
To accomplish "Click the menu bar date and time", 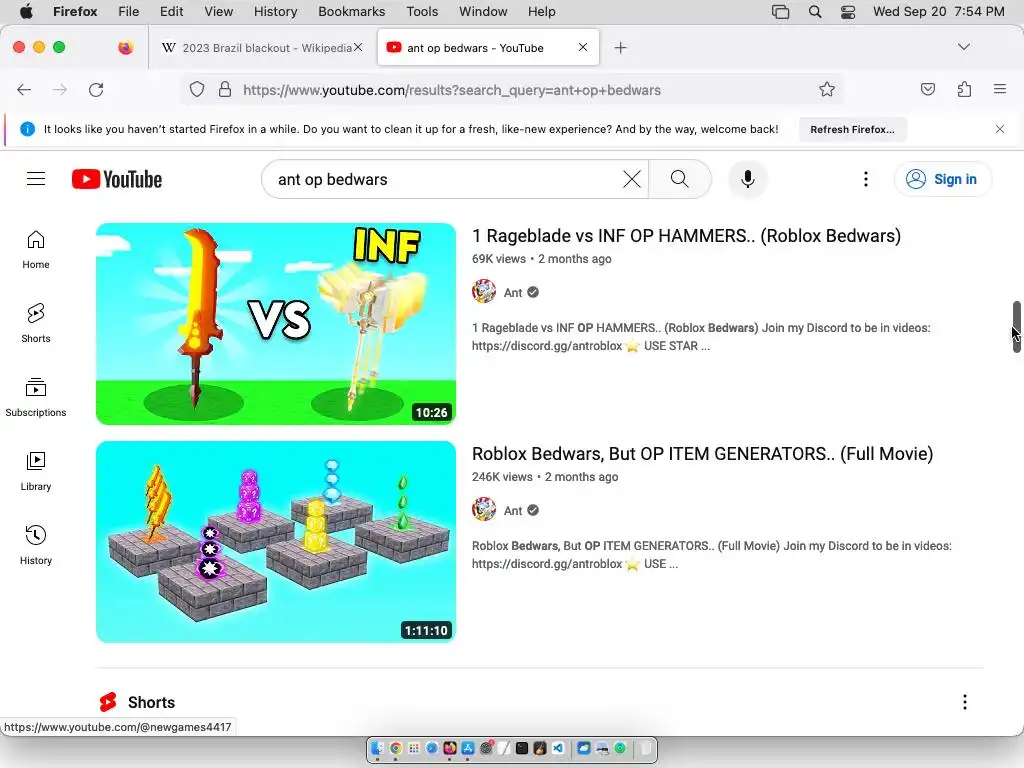I will pos(938,12).
